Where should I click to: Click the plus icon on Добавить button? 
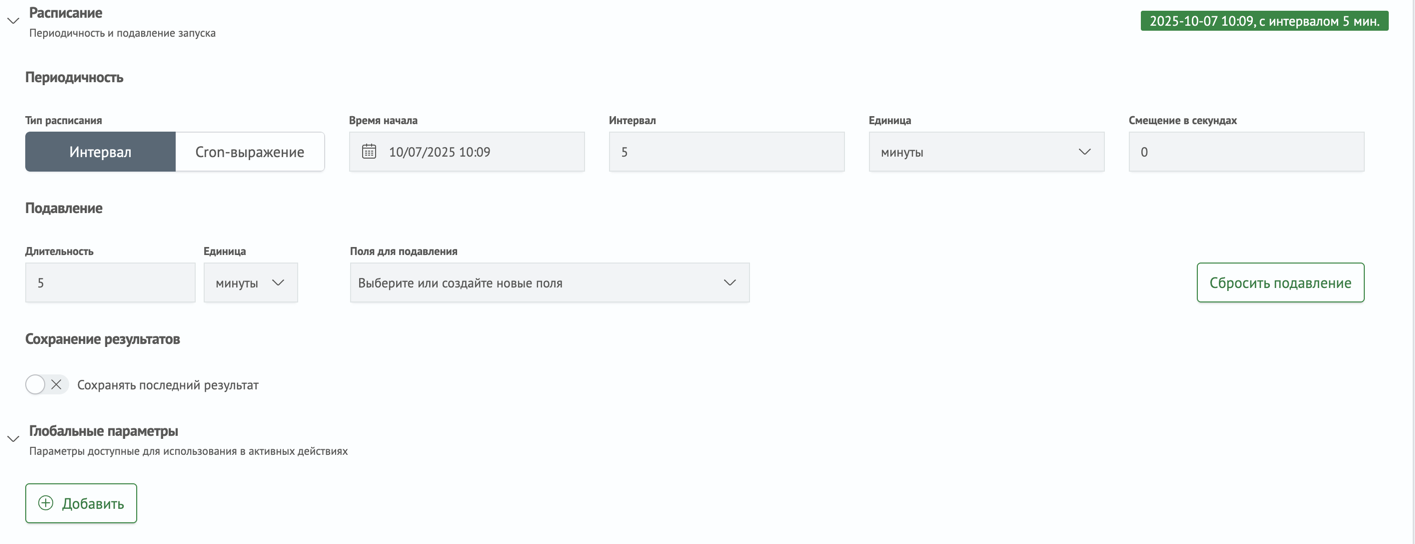[x=46, y=503]
